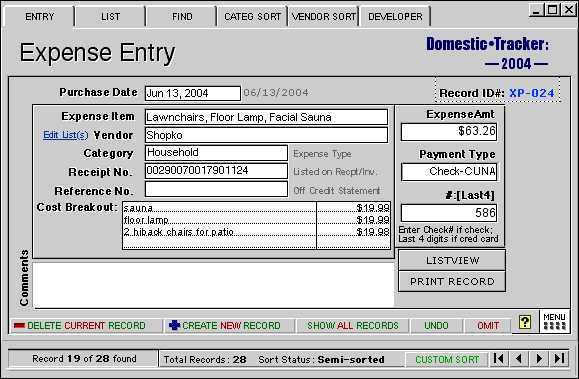This screenshot has width=579, height=379.
Task: Click CREATE NEW RECORD button
Action: tap(229, 325)
